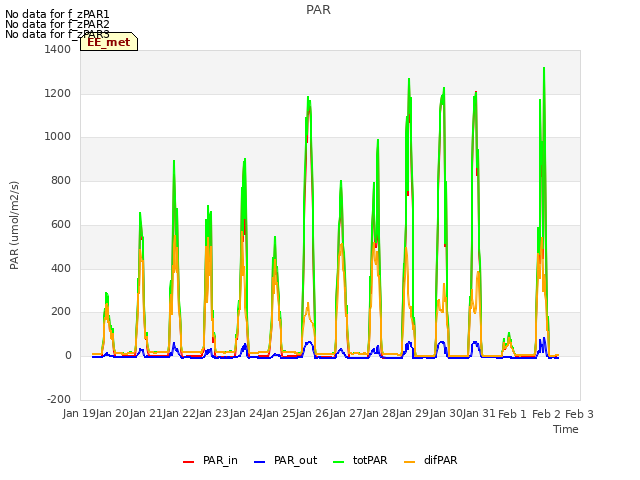Click the small Feb 1 peak near 100
This screenshot has height=480, width=640.
[509, 334]
